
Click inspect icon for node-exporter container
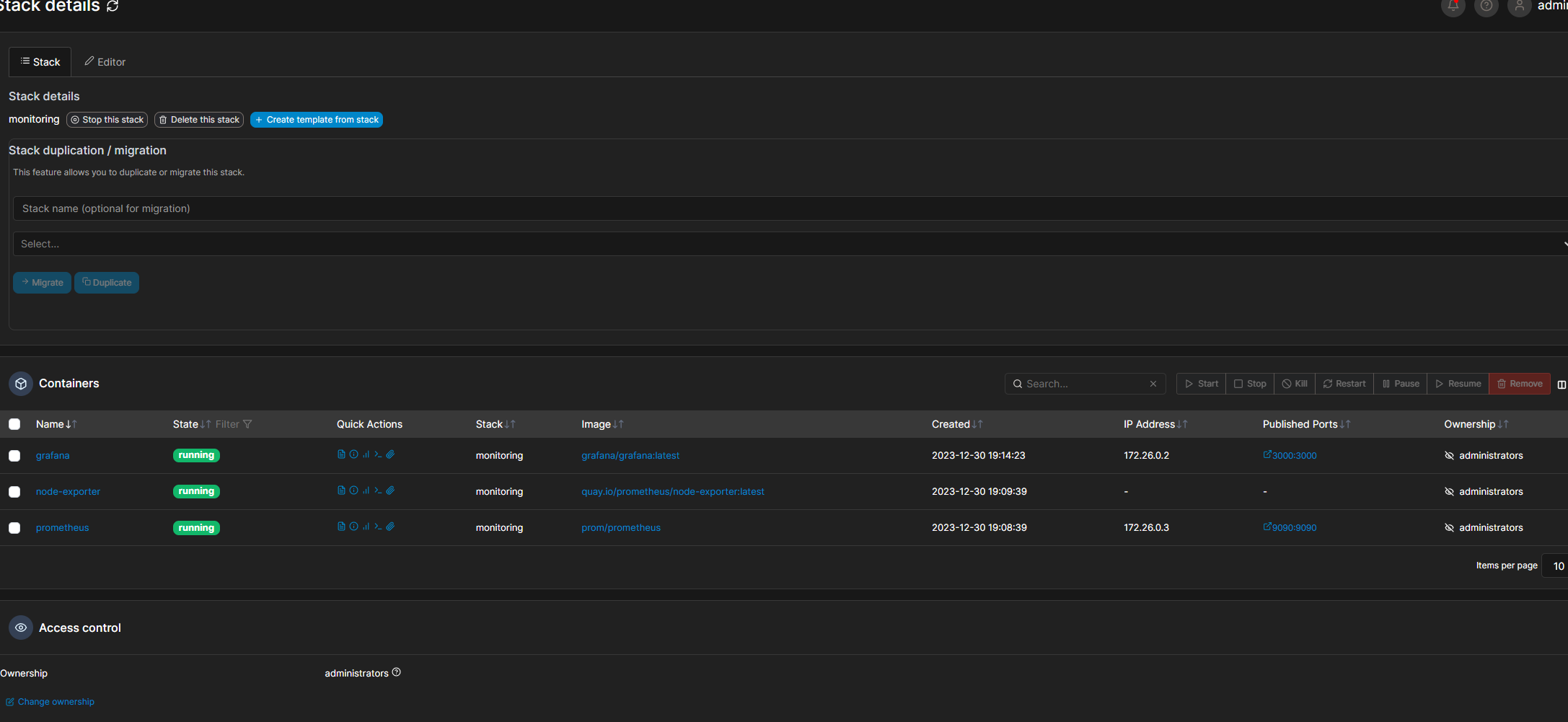click(x=353, y=490)
